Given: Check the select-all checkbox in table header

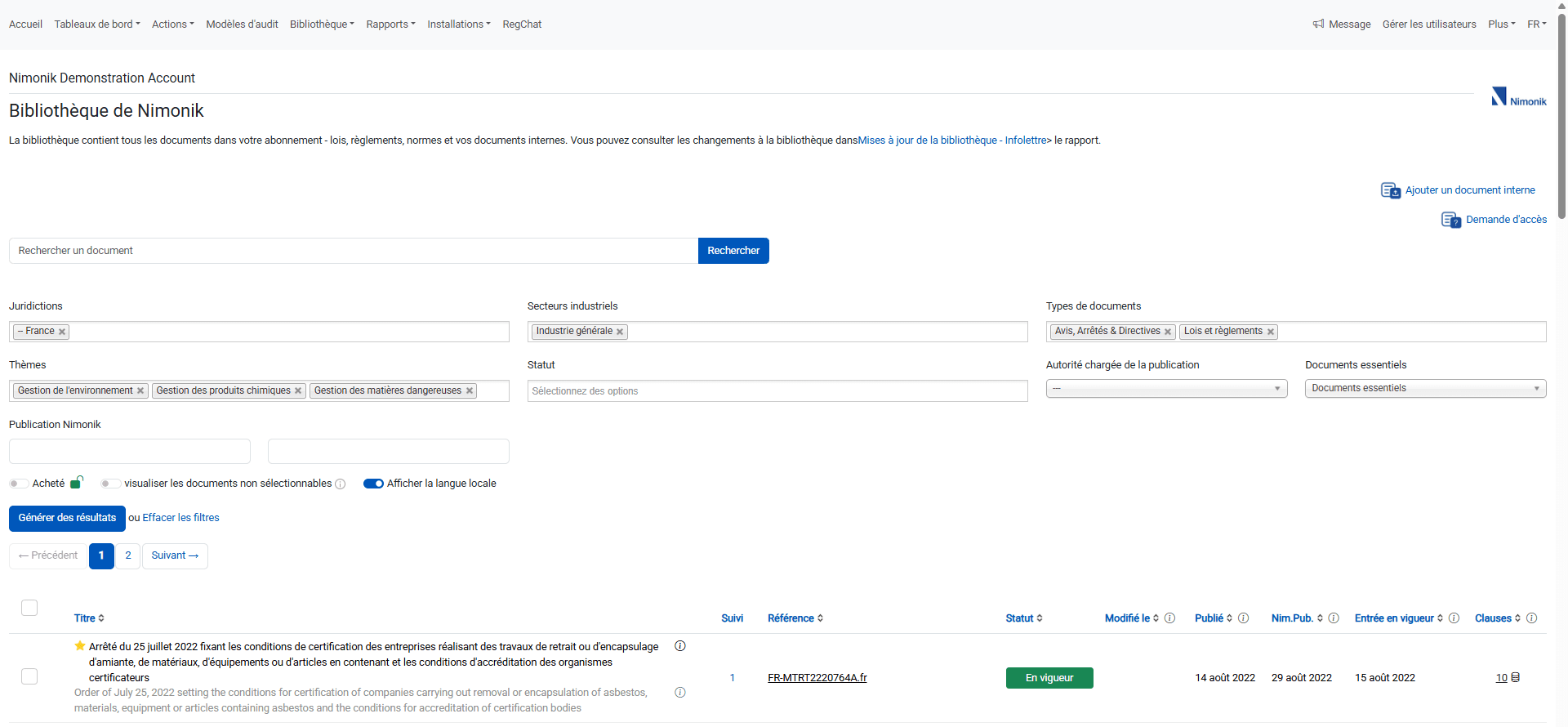Looking at the screenshot, I should tap(29, 608).
